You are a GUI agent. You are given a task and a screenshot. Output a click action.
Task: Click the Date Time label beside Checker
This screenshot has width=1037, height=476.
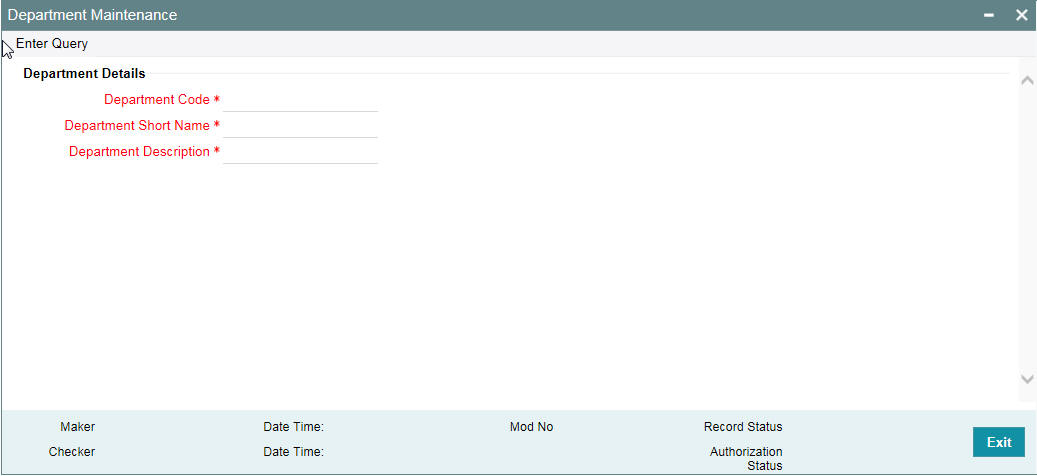click(x=293, y=452)
